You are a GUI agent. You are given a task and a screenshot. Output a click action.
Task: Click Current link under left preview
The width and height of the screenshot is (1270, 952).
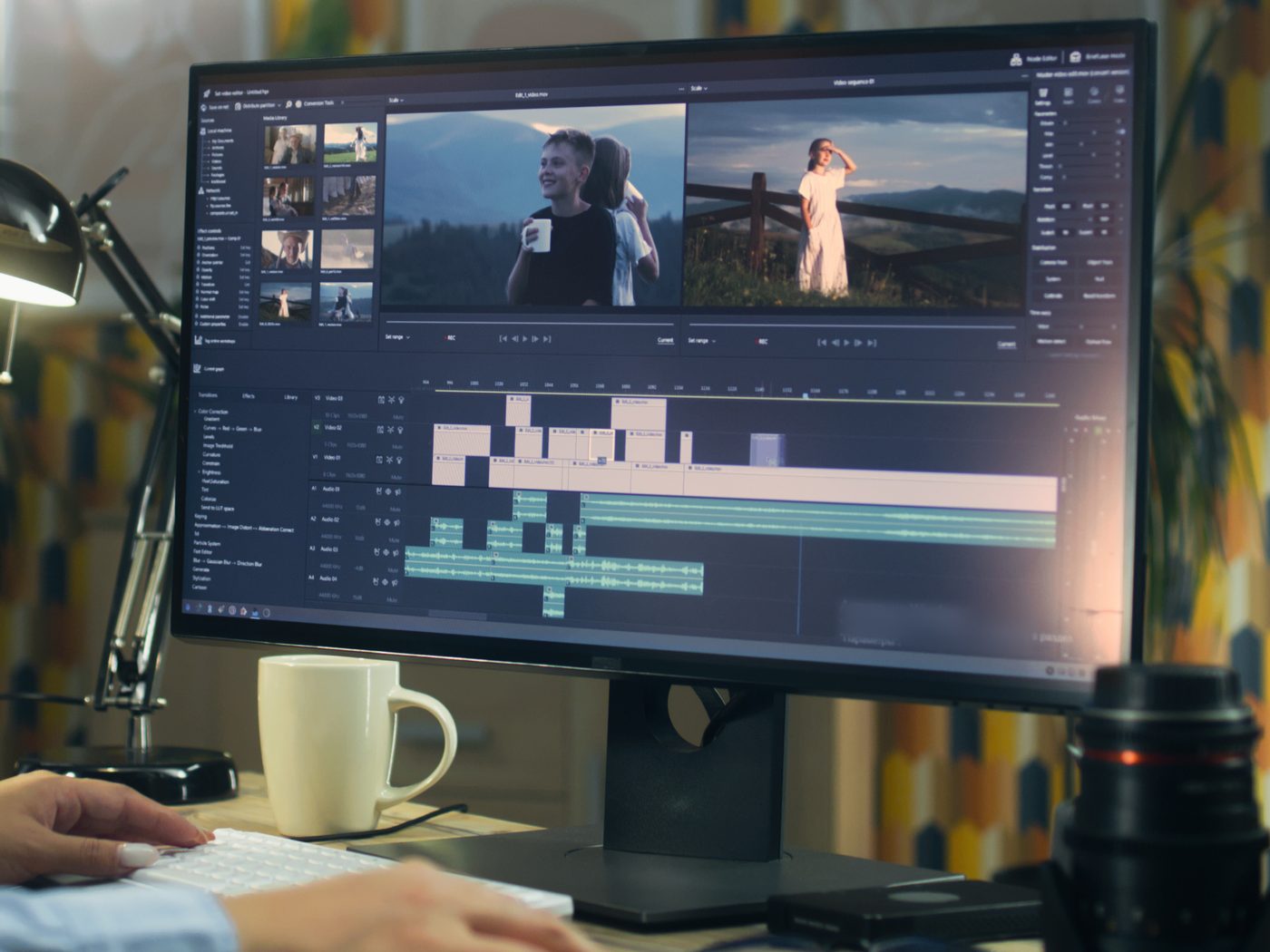[665, 340]
